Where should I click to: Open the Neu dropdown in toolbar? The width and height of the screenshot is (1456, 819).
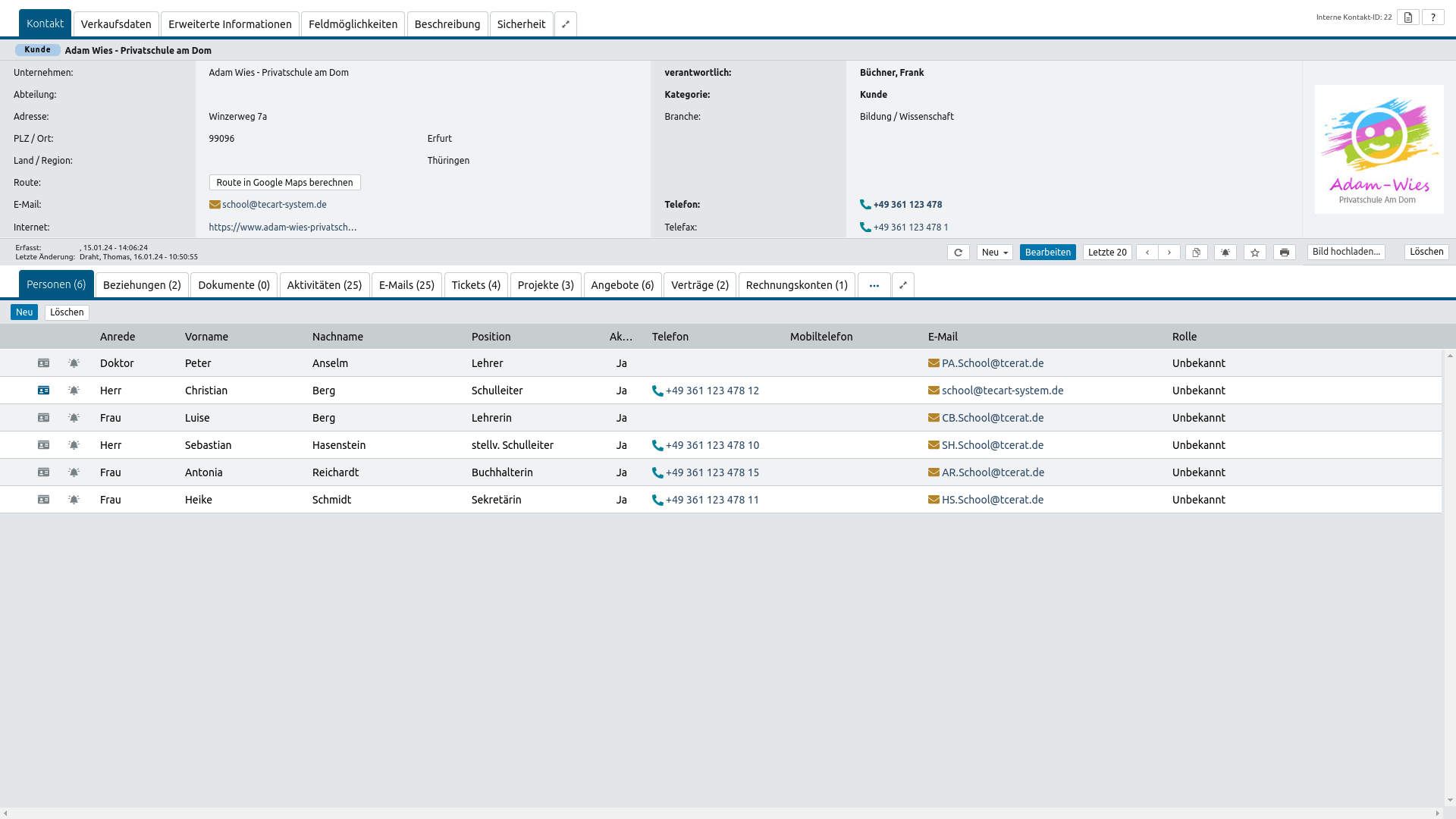[994, 253]
